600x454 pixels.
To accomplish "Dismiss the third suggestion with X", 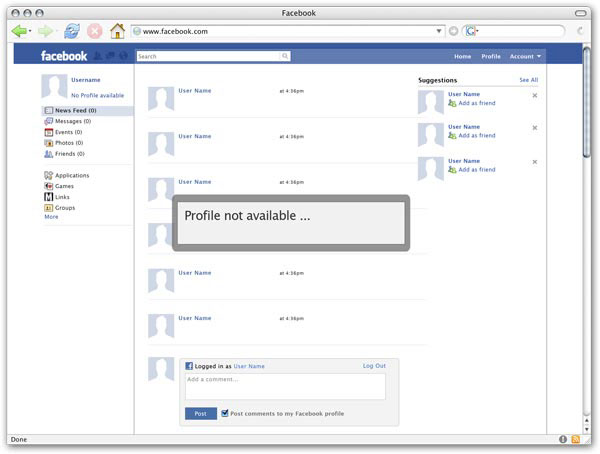I will [535, 162].
